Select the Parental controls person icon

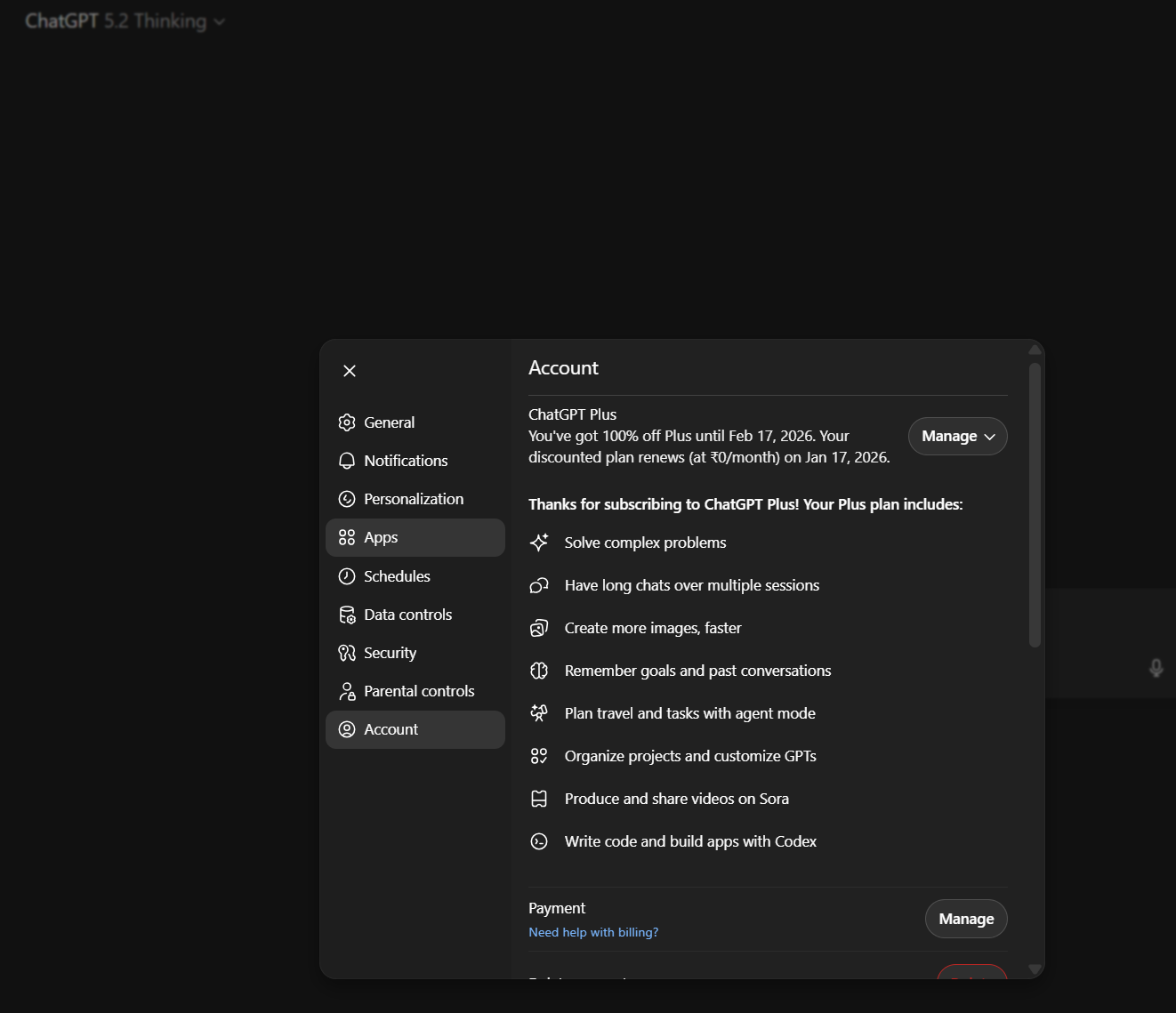click(x=347, y=691)
